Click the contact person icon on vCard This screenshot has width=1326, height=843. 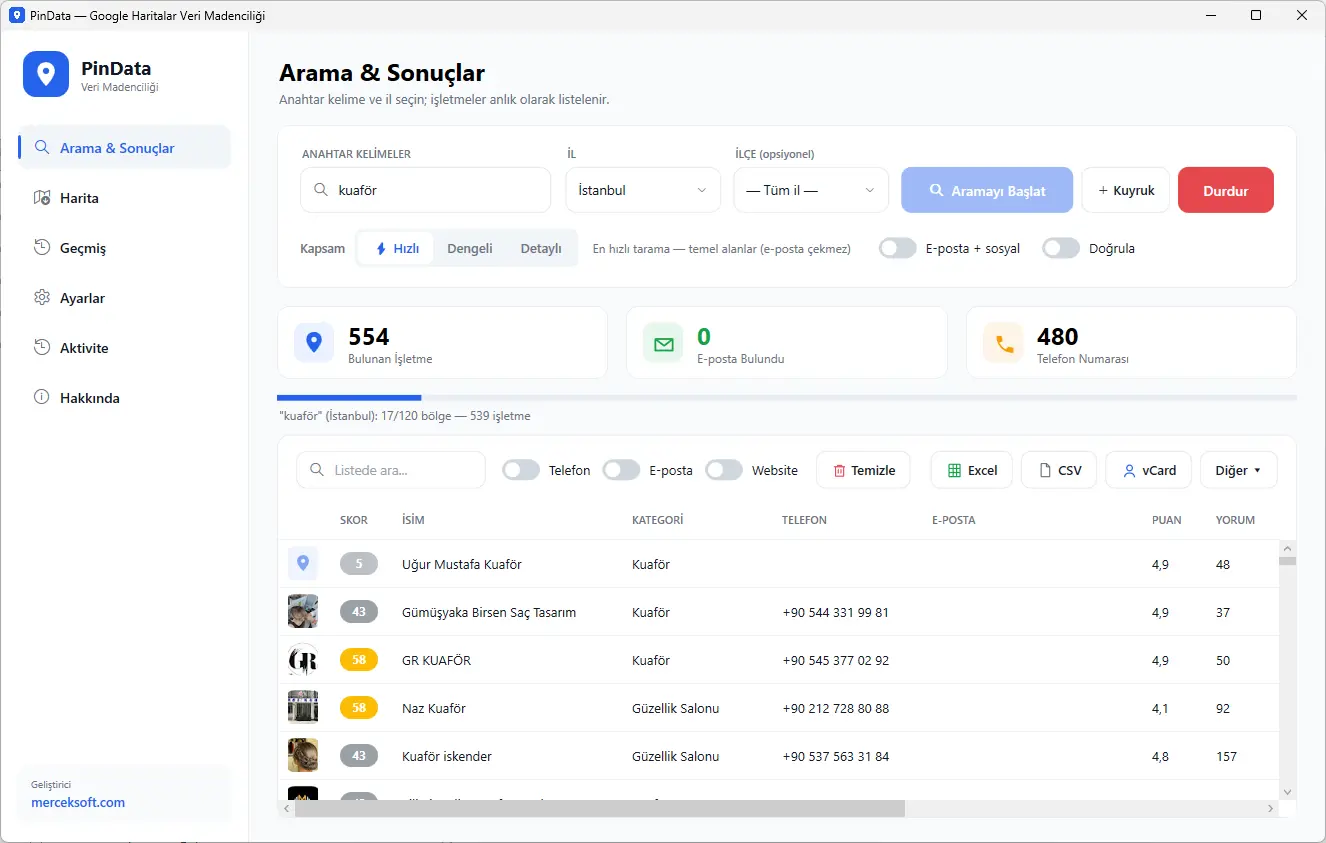[1129, 471]
